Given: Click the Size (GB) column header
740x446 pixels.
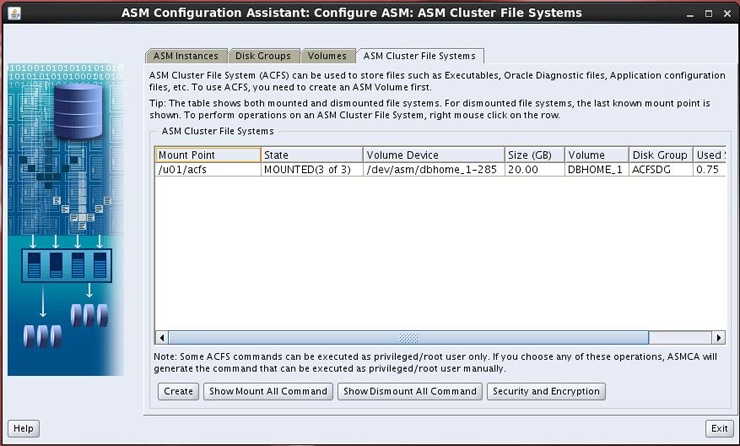Looking at the screenshot, I should (x=534, y=155).
